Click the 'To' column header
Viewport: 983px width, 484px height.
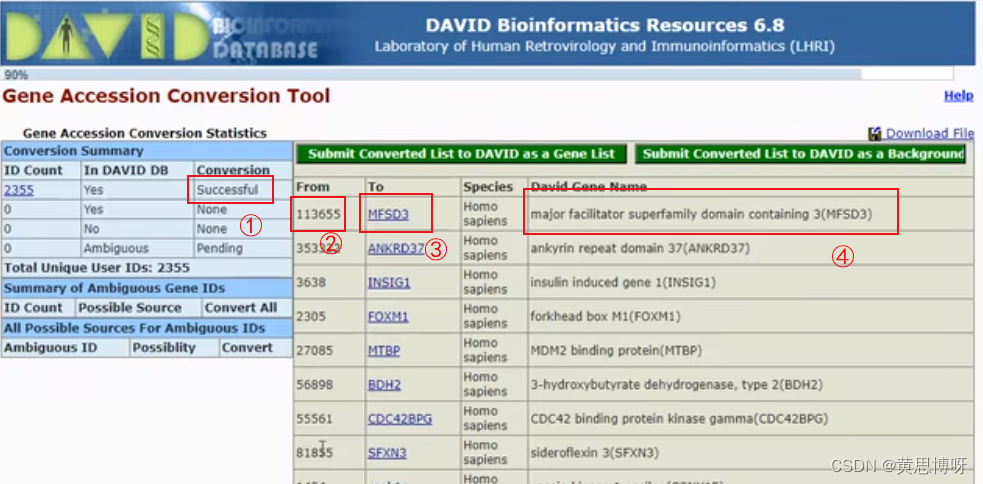376,187
